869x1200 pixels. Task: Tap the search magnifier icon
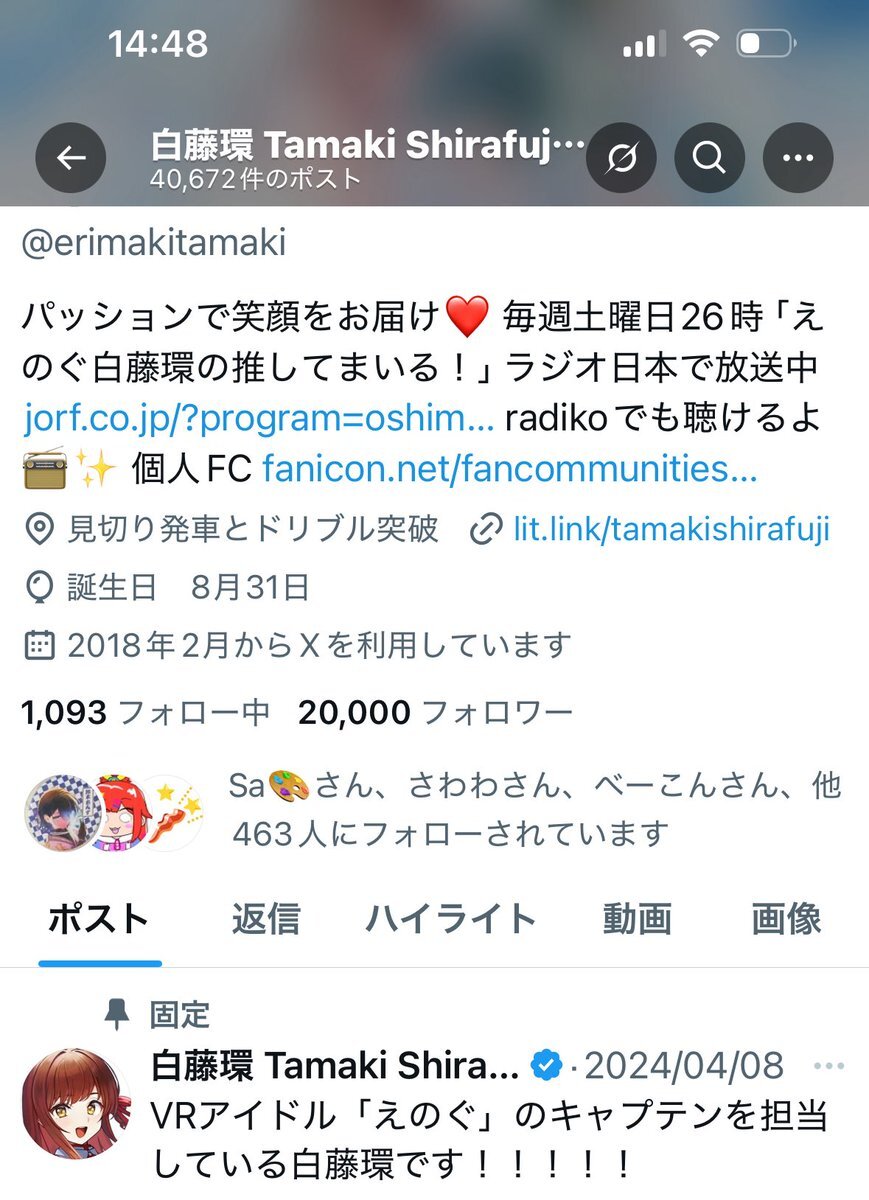(709, 158)
